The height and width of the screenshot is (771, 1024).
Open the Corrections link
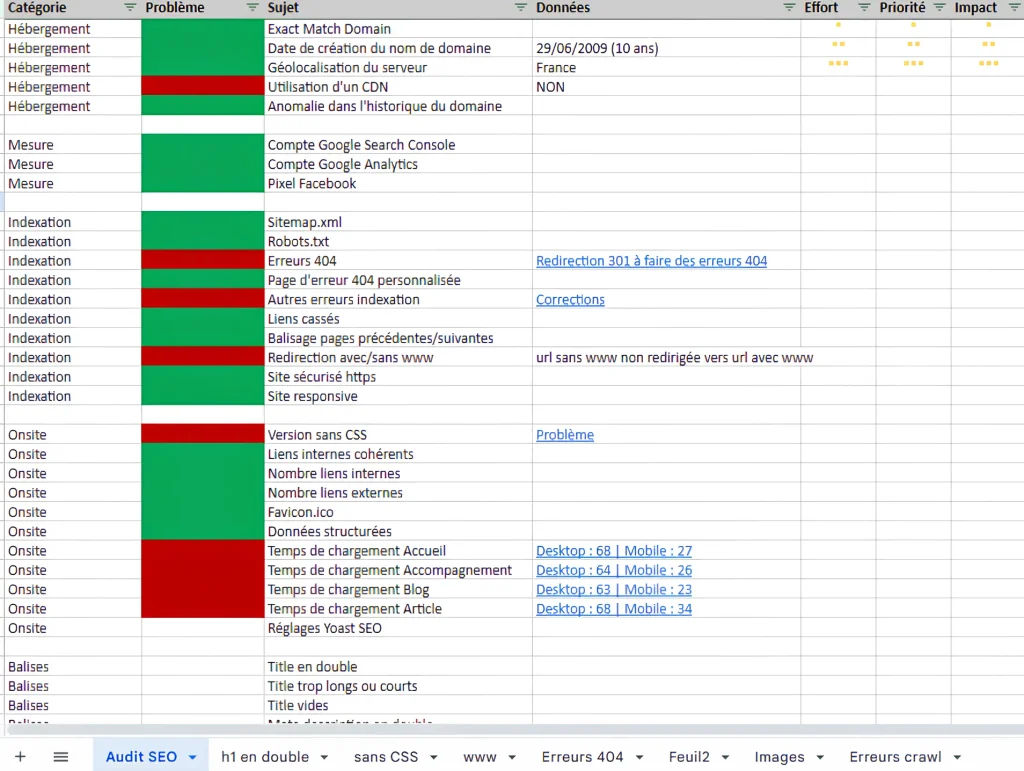point(570,300)
